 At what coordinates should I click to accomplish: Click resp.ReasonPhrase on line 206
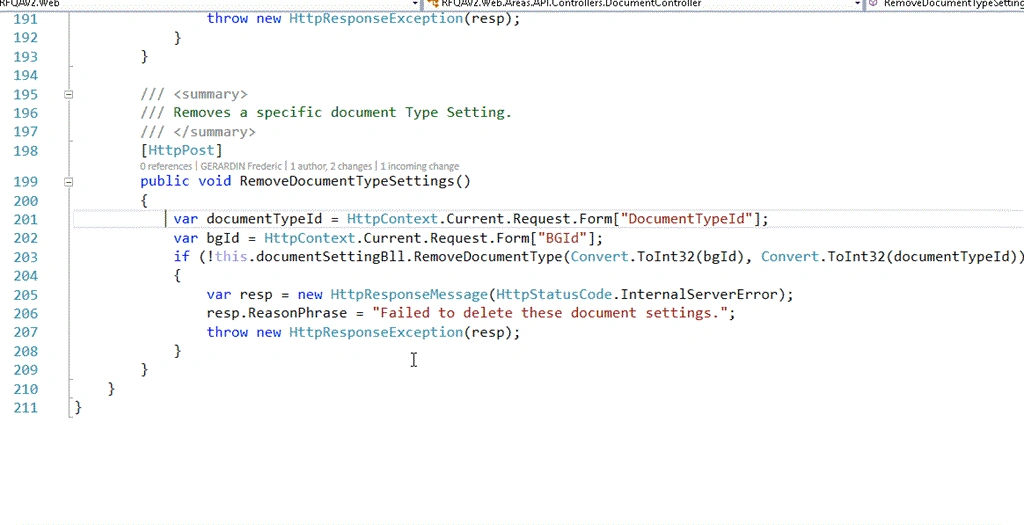(276, 313)
